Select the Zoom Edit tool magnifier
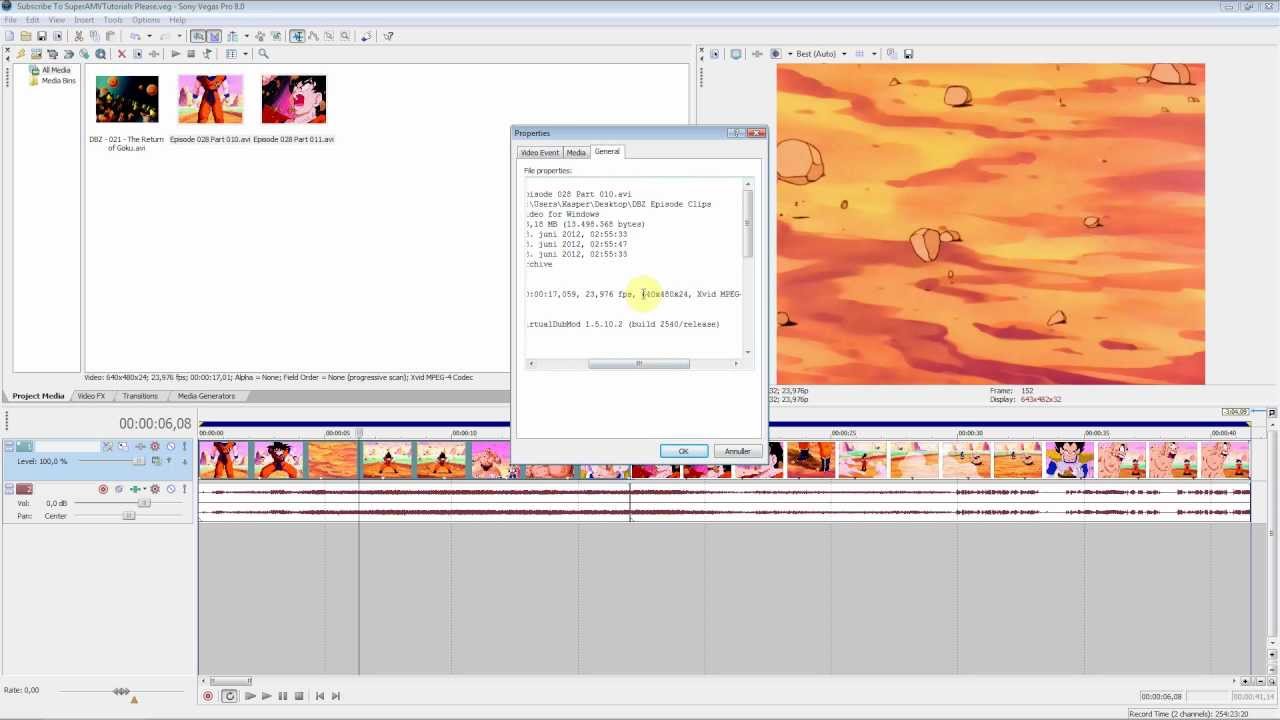This screenshot has height=720, width=1280. click(345, 36)
